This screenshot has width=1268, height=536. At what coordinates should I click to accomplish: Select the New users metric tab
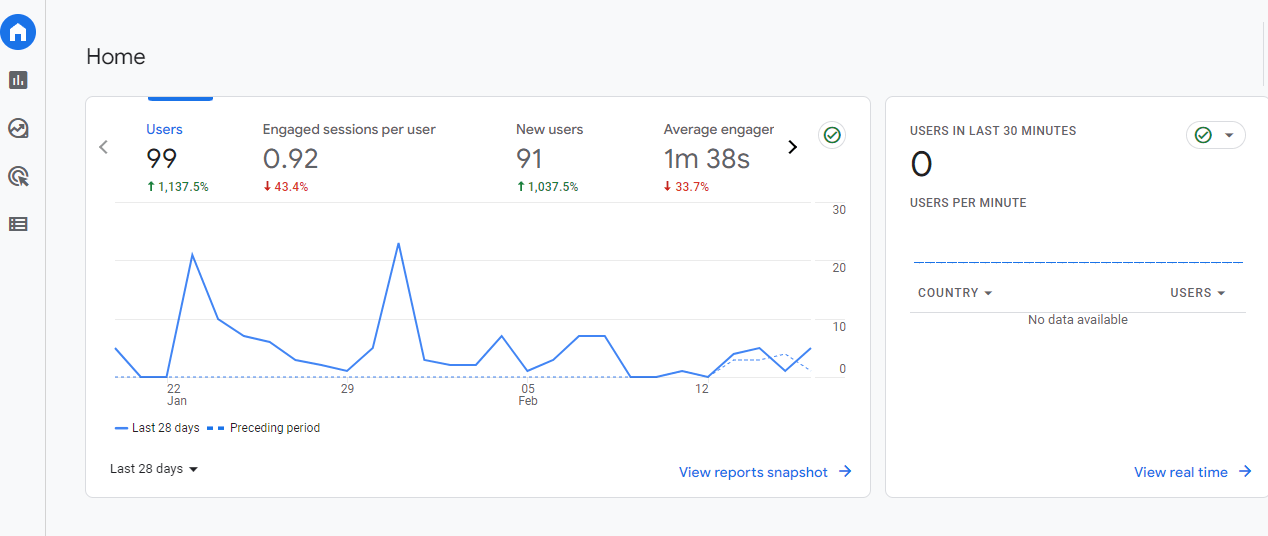pyautogui.click(x=549, y=130)
